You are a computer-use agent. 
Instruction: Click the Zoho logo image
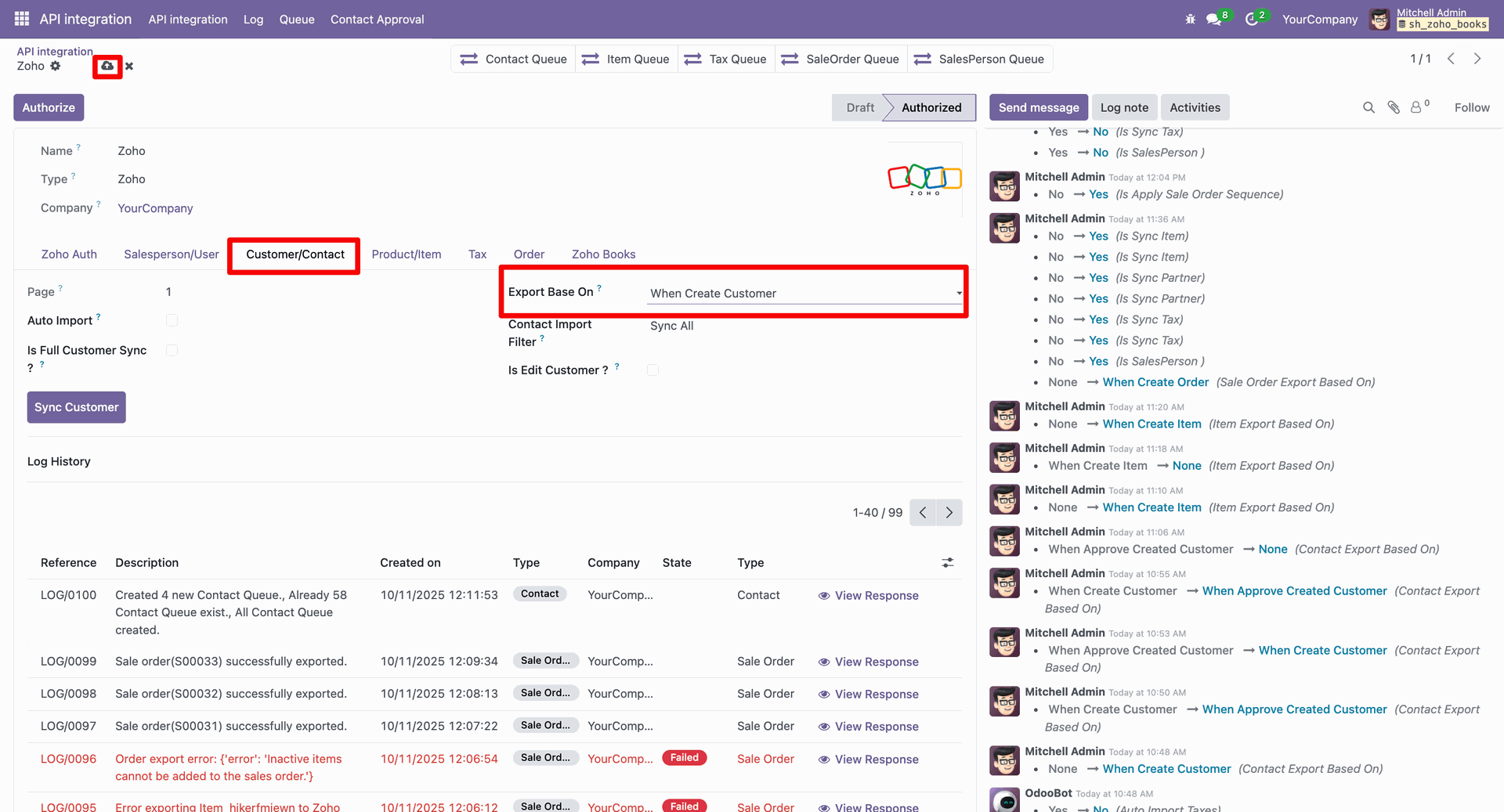click(924, 179)
